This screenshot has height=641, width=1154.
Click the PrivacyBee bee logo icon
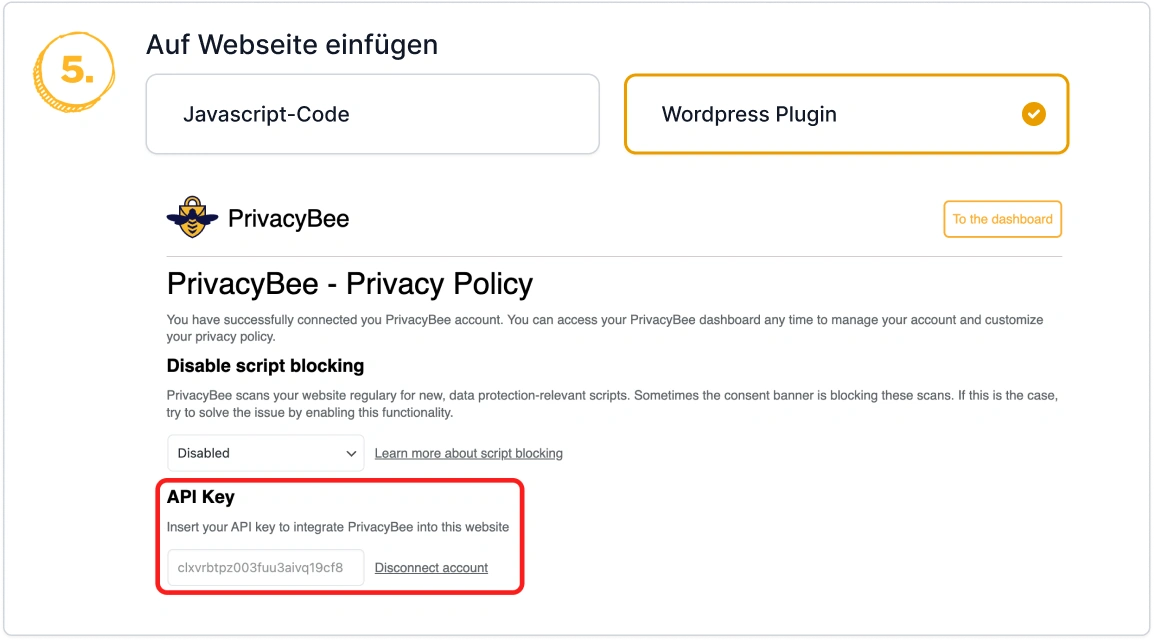(192, 217)
